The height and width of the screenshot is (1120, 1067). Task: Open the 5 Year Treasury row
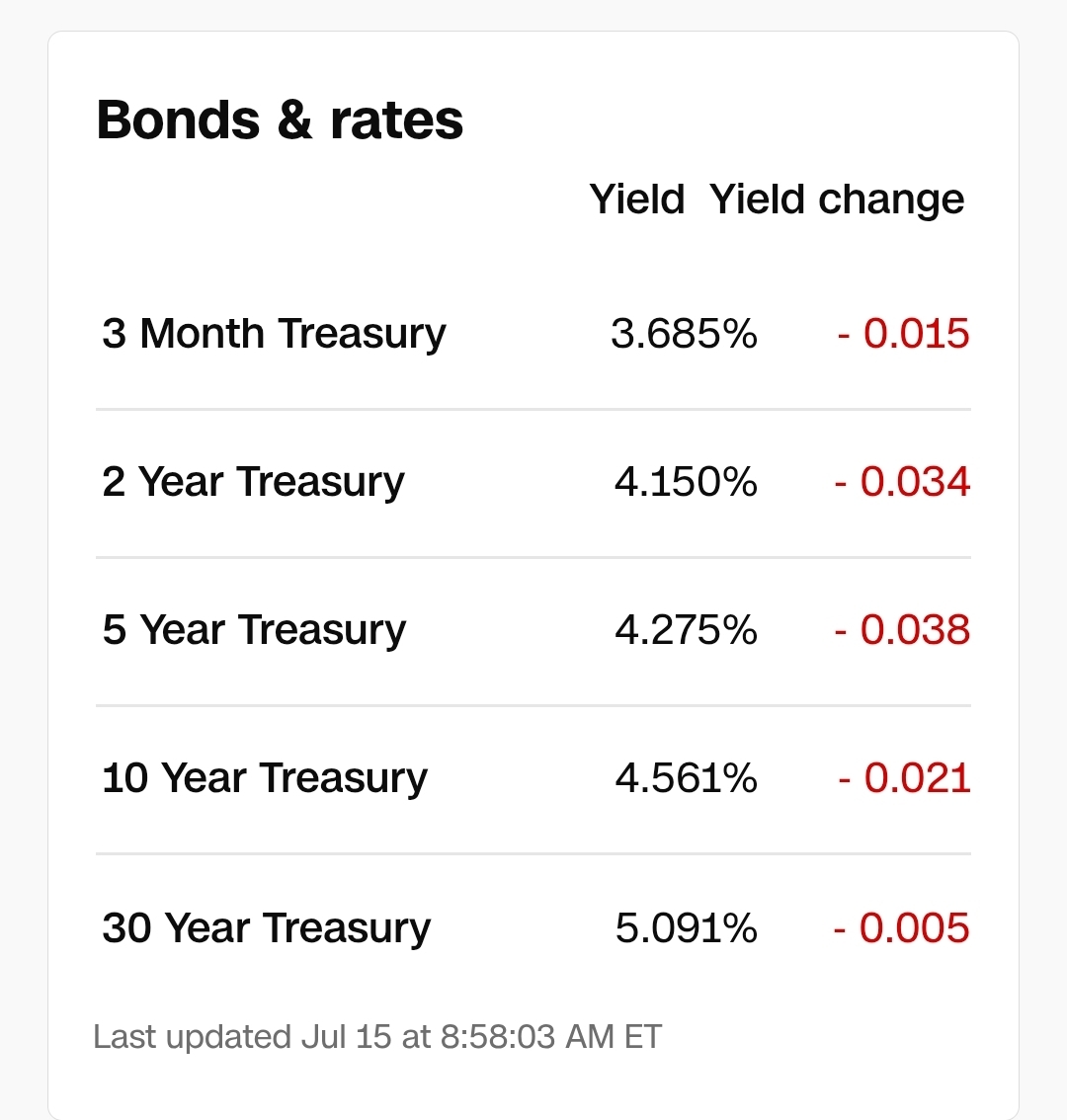pos(533,631)
